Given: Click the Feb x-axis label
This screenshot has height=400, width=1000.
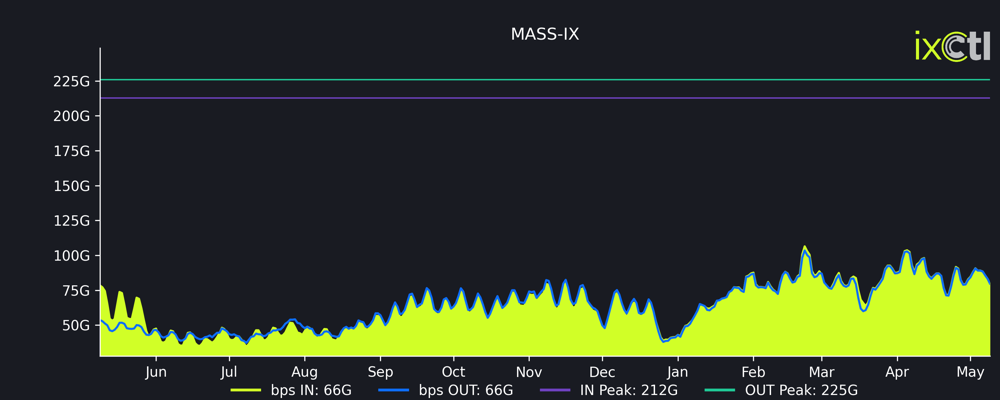Looking at the screenshot, I should 753,372.
